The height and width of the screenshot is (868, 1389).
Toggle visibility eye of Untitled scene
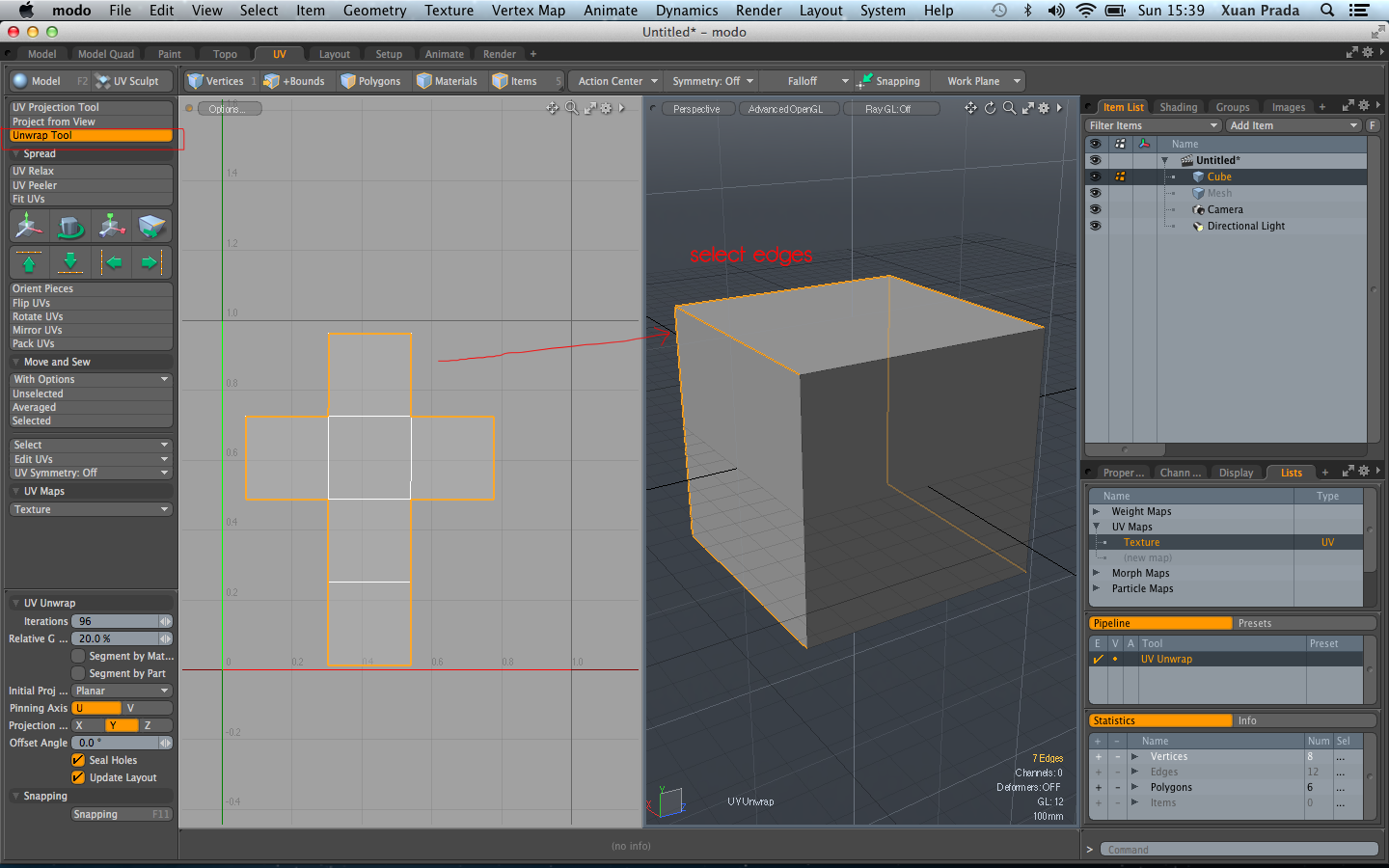(x=1095, y=160)
